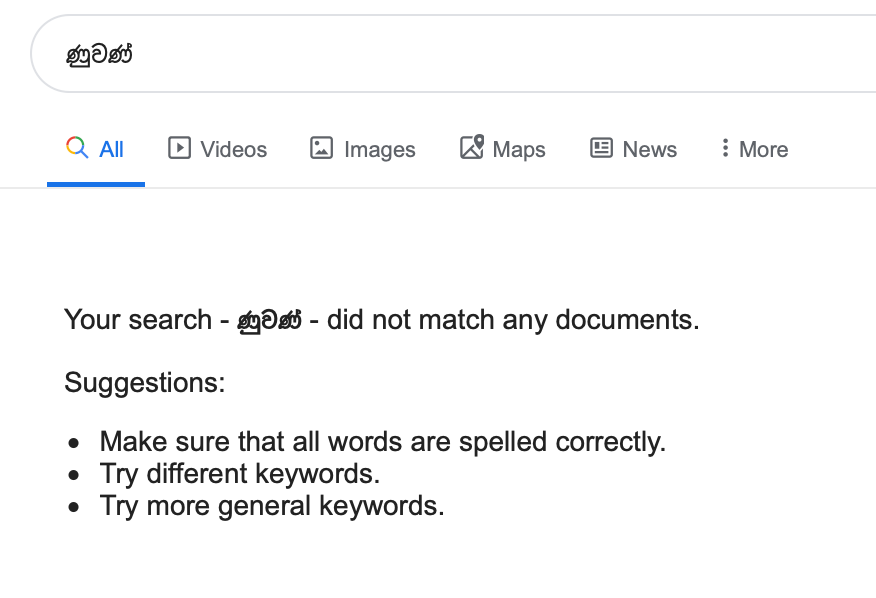This screenshot has width=876, height=598.
Task: Switch to the Videos tab label
Action: [x=234, y=150]
